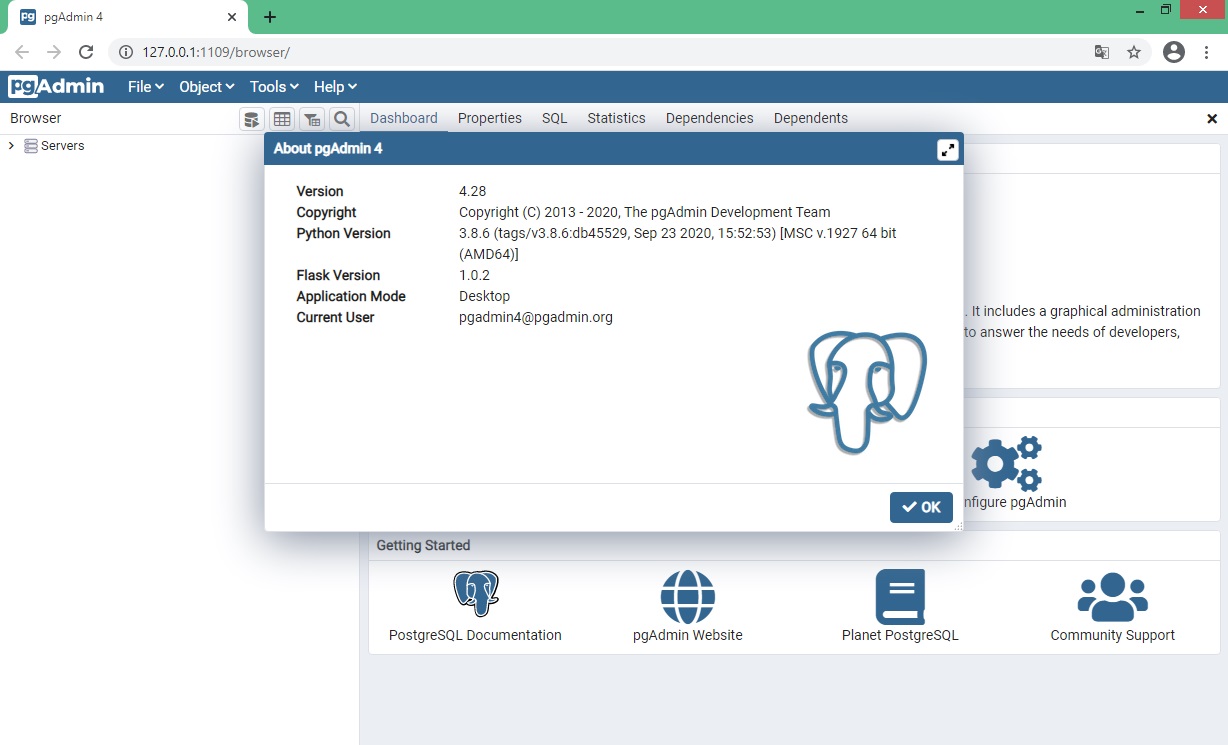1228x745 pixels.
Task: Click OK in About dialog
Action: (921, 507)
